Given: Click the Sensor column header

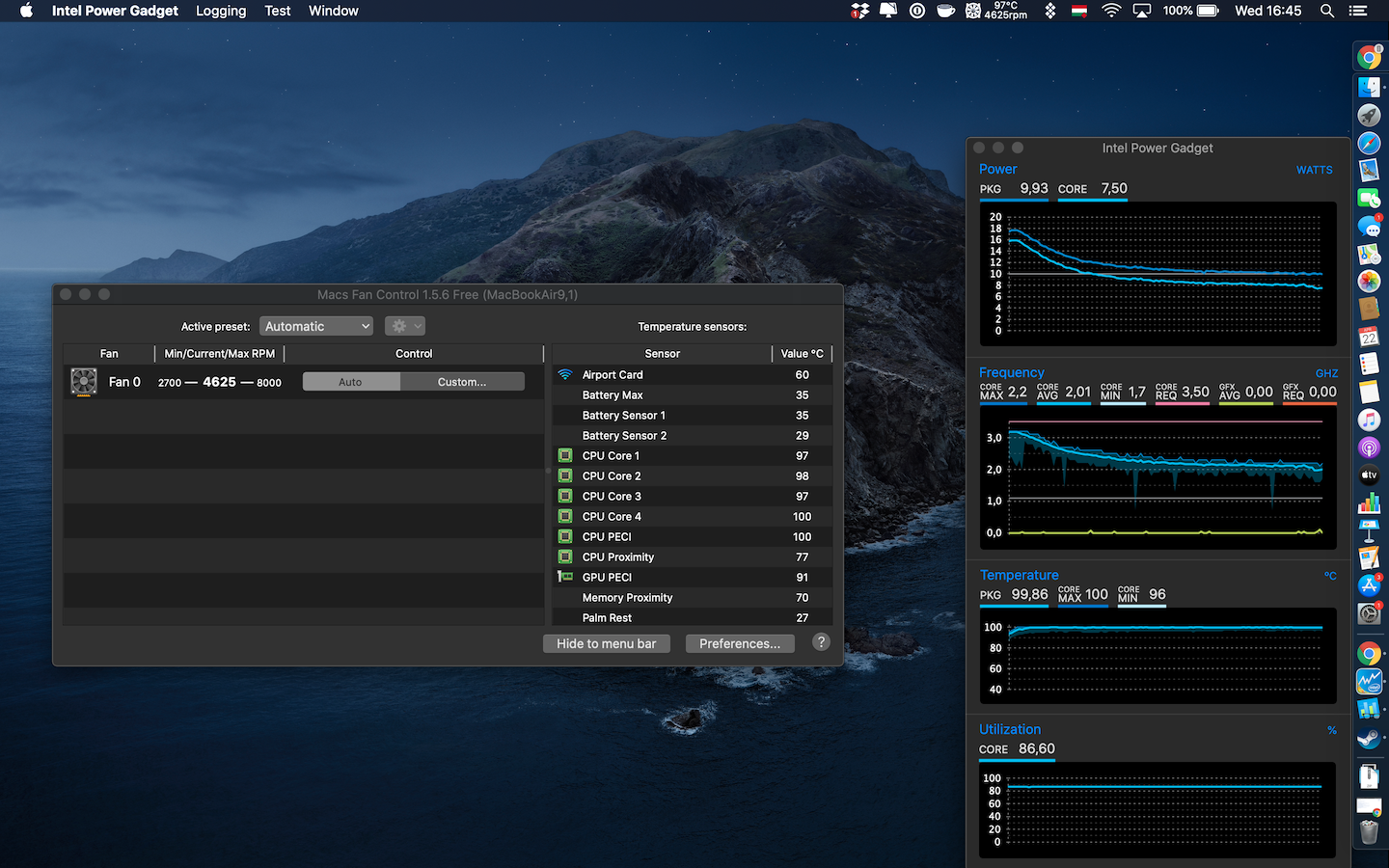Looking at the screenshot, I should pyautogui.click(x=662, y=354).
